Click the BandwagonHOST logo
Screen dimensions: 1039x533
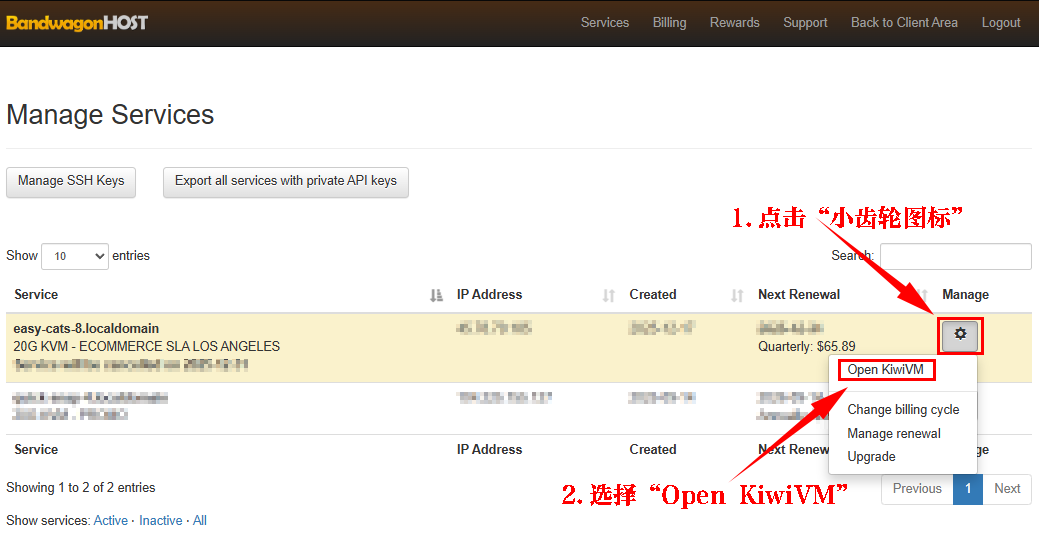[x=77, y=22]
